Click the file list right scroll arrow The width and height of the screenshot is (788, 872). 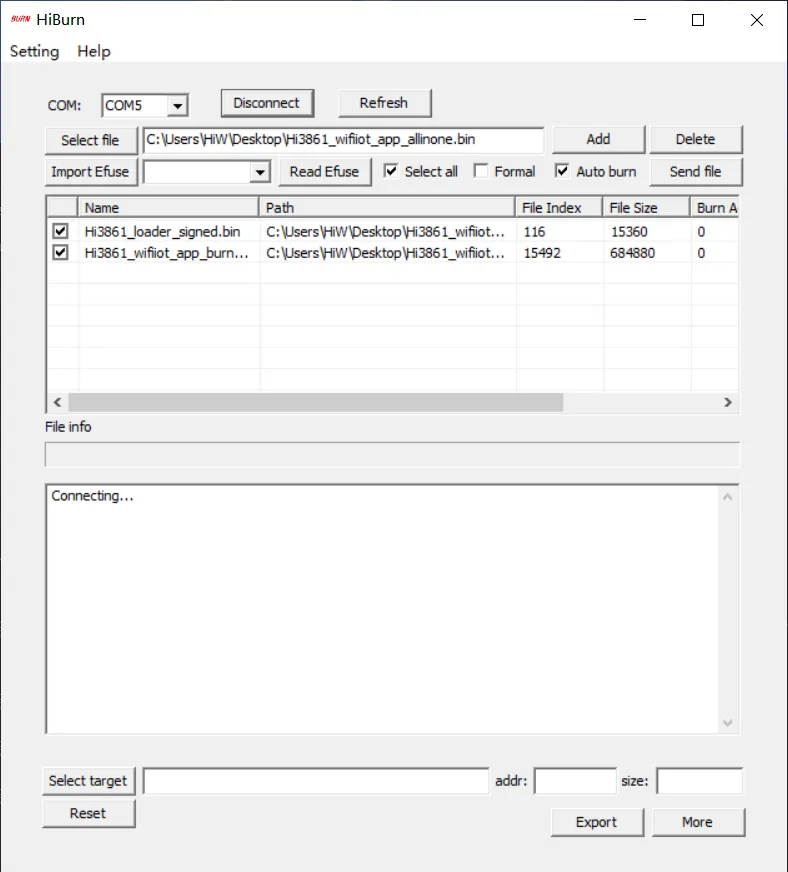[x=728, y=402]
